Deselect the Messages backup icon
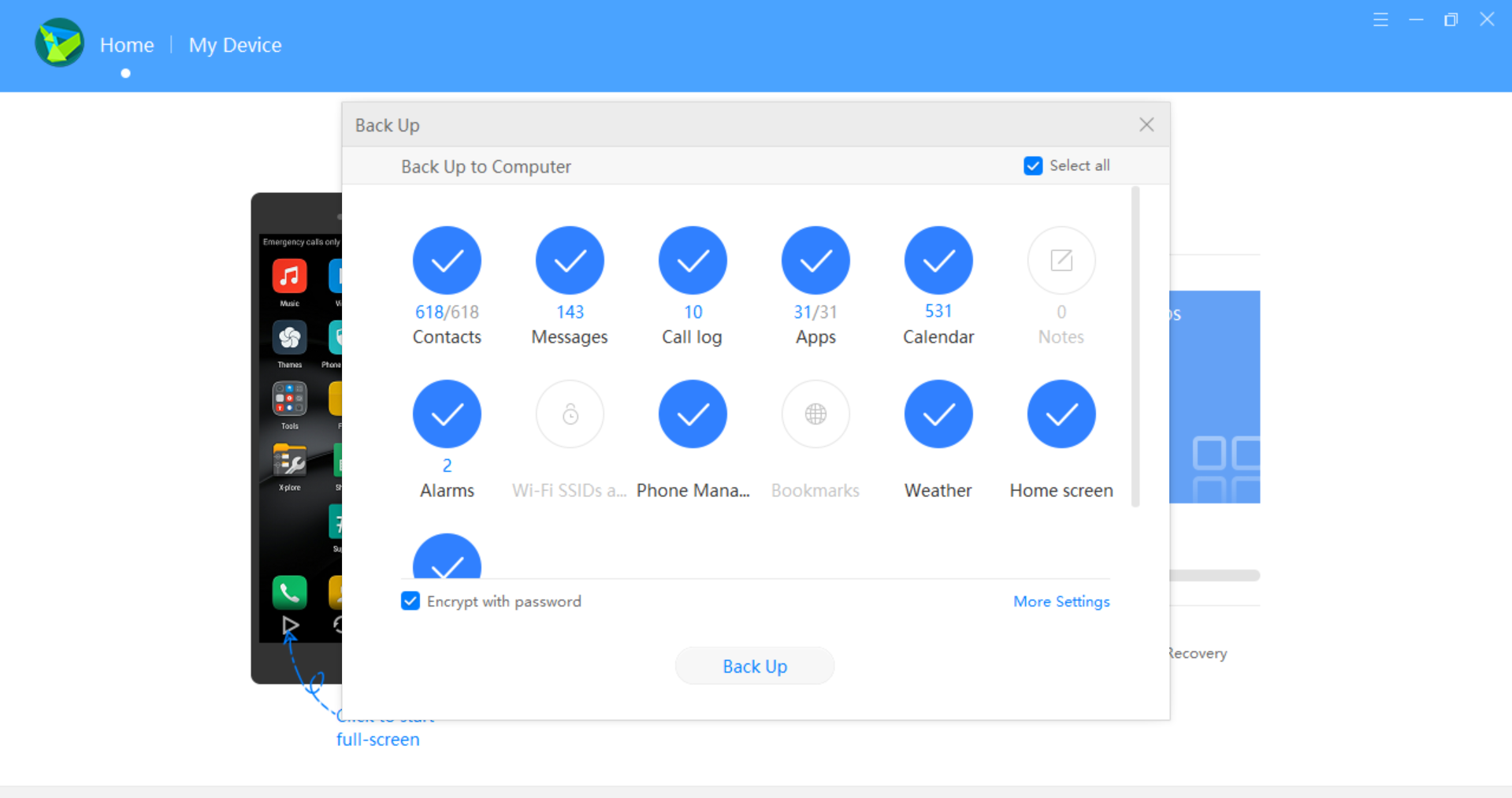This screenshot has width=1512, height=798. click(570, 260)
